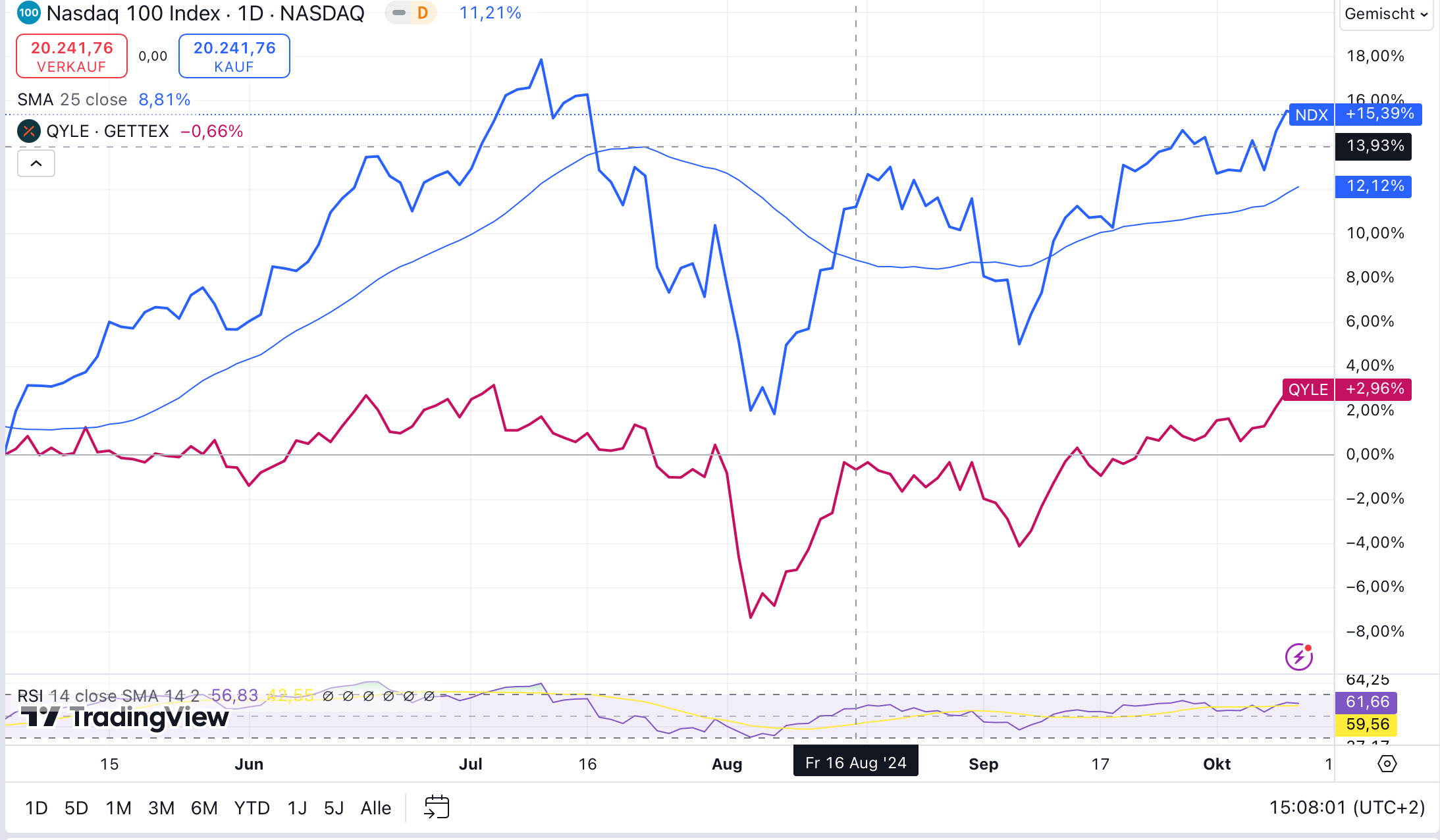Select the YTD time range
This screenshot has height=840, width=1440.
[x=252, y=808]
